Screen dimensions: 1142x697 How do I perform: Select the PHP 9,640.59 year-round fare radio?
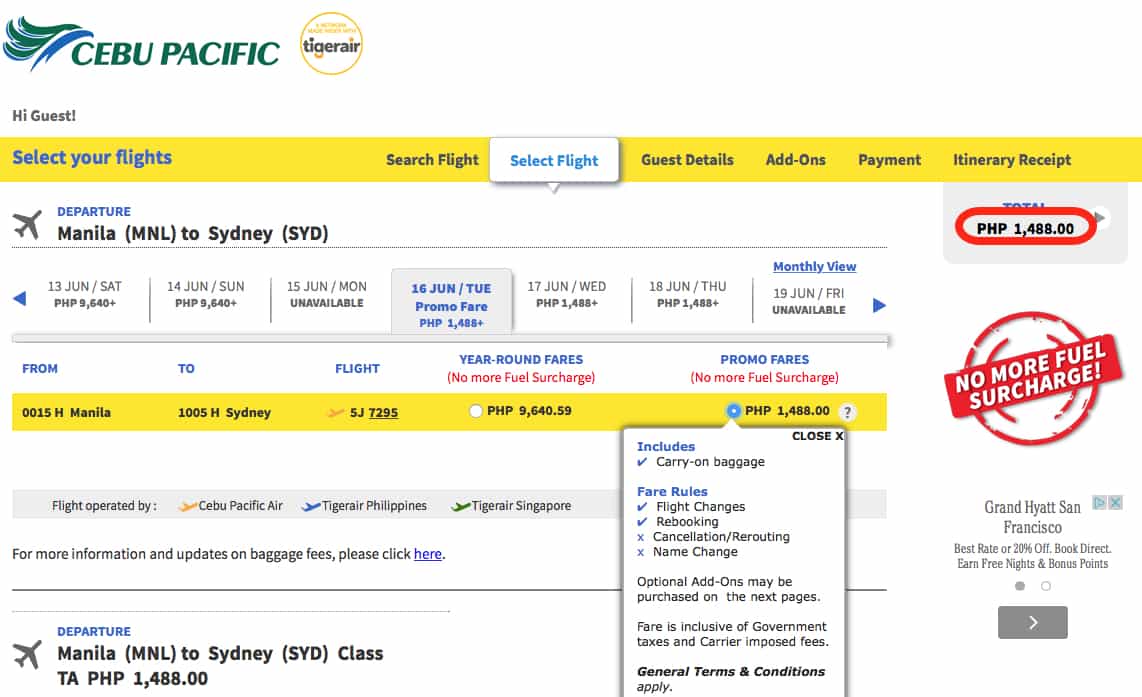pyautogui.click(x=476, y=411)
